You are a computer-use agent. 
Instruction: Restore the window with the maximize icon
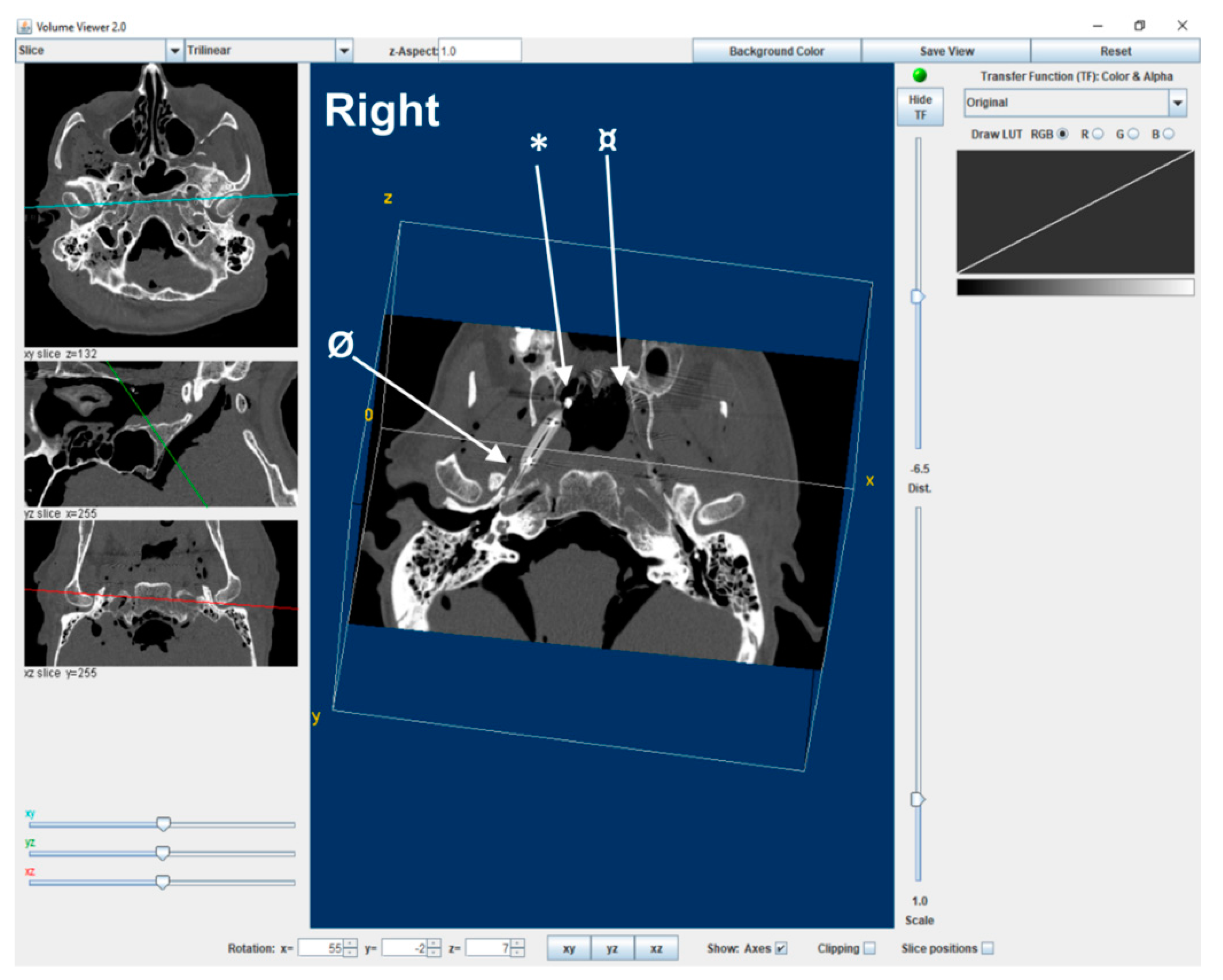[1140, 25]
